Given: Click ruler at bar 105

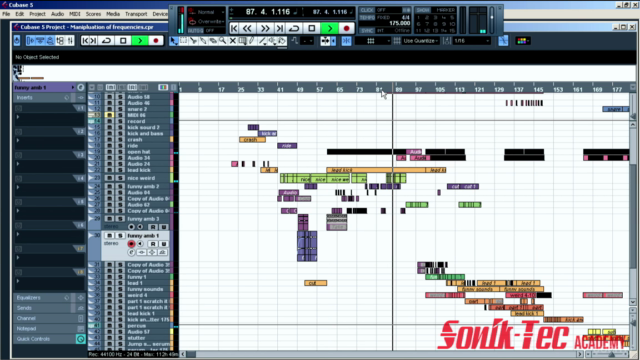Looking at the screenshot, I should pyautogui.click(x=440, y=89).
